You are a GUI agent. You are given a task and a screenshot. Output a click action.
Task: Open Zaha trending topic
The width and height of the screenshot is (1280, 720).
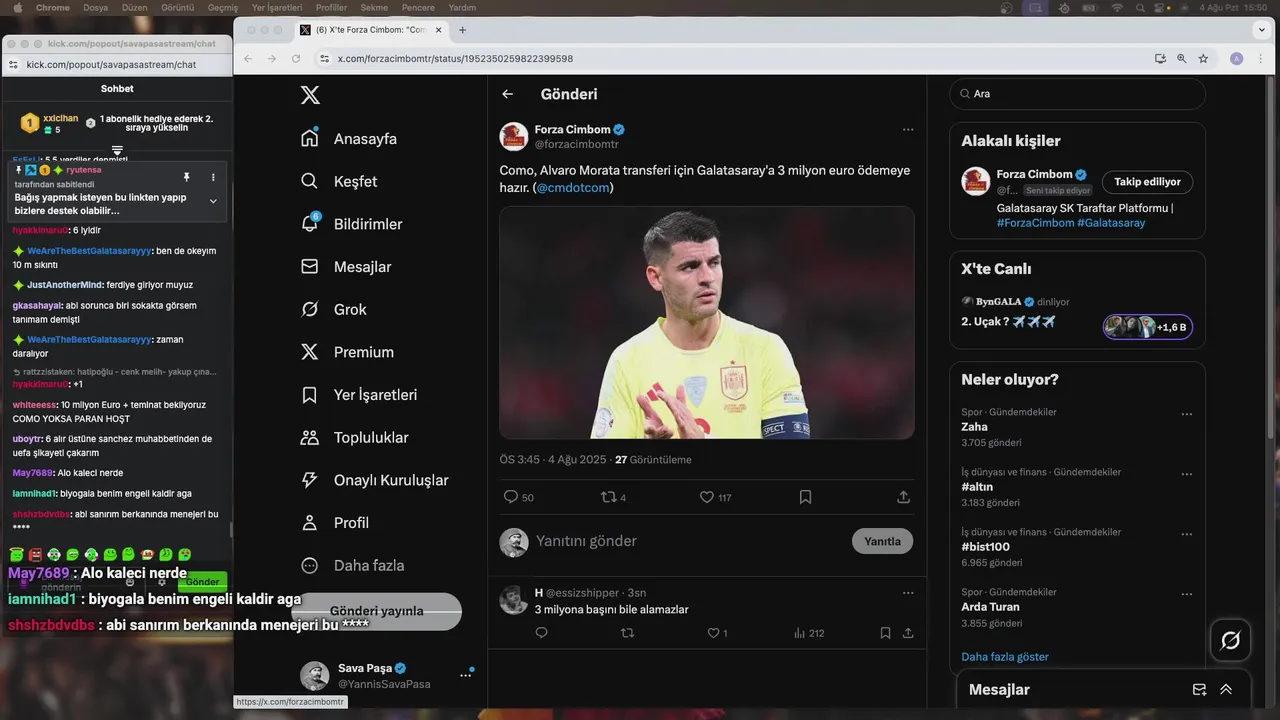tap(975, 427)
